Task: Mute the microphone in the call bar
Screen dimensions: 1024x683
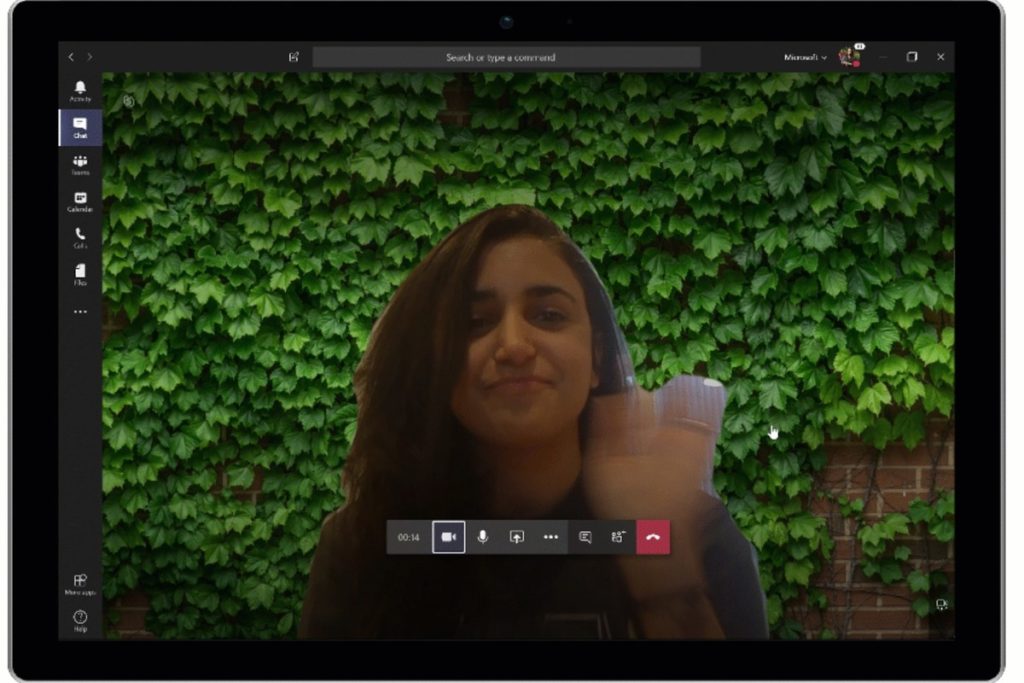Action: click(483, 537)
